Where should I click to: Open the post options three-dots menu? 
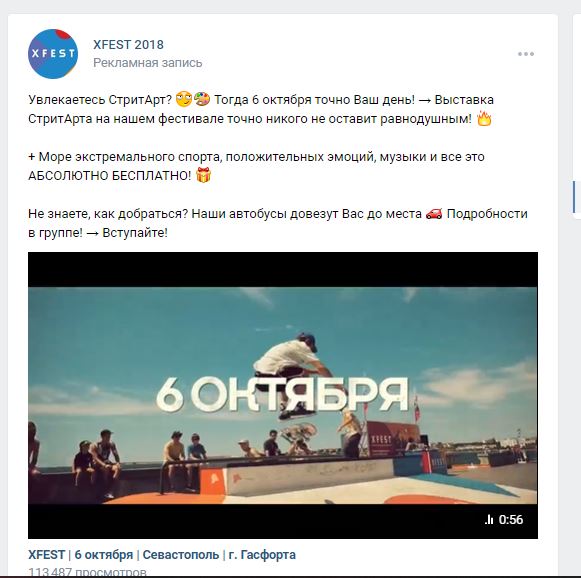click(526, 54)
